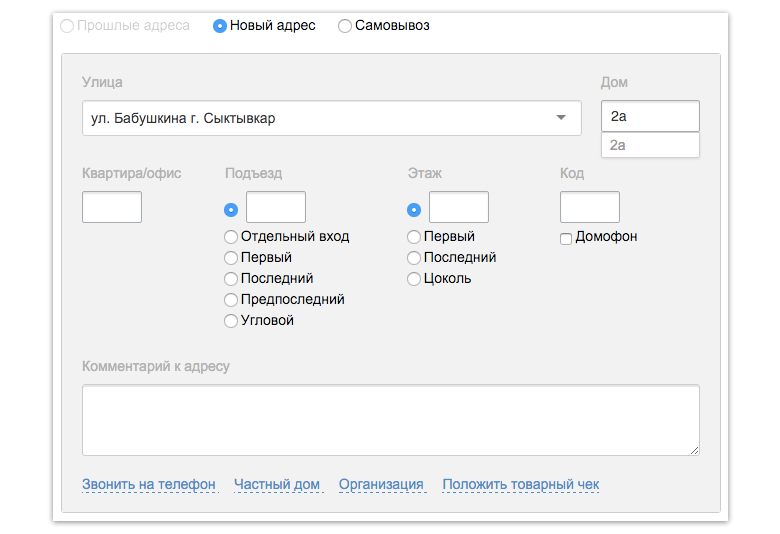Pick the 2а suggestion under Дом field
This screenshot has height=534, width=780.
click(x=650, y=145)
